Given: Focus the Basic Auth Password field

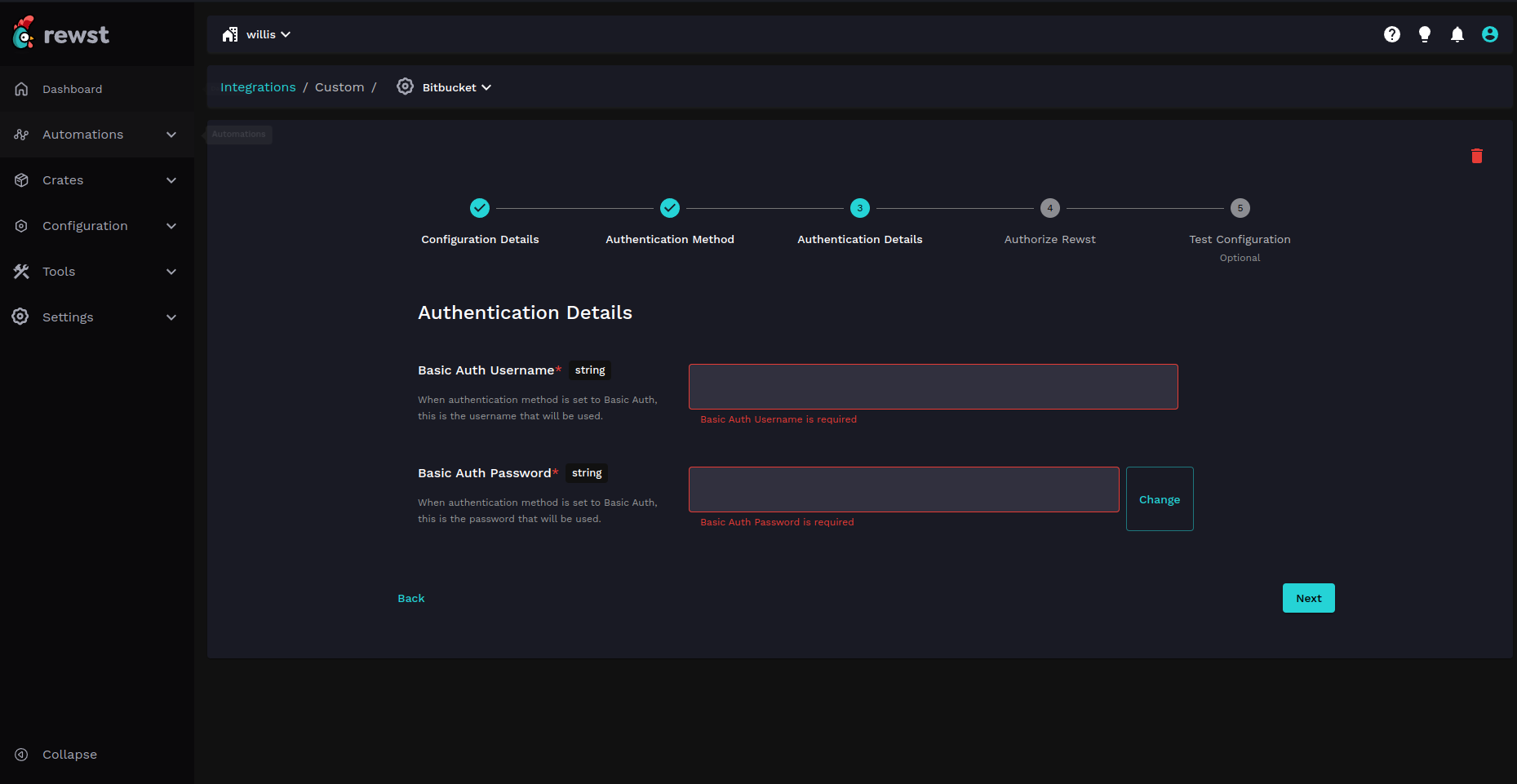Looking at the screenshot, I should tap(903, 489).
